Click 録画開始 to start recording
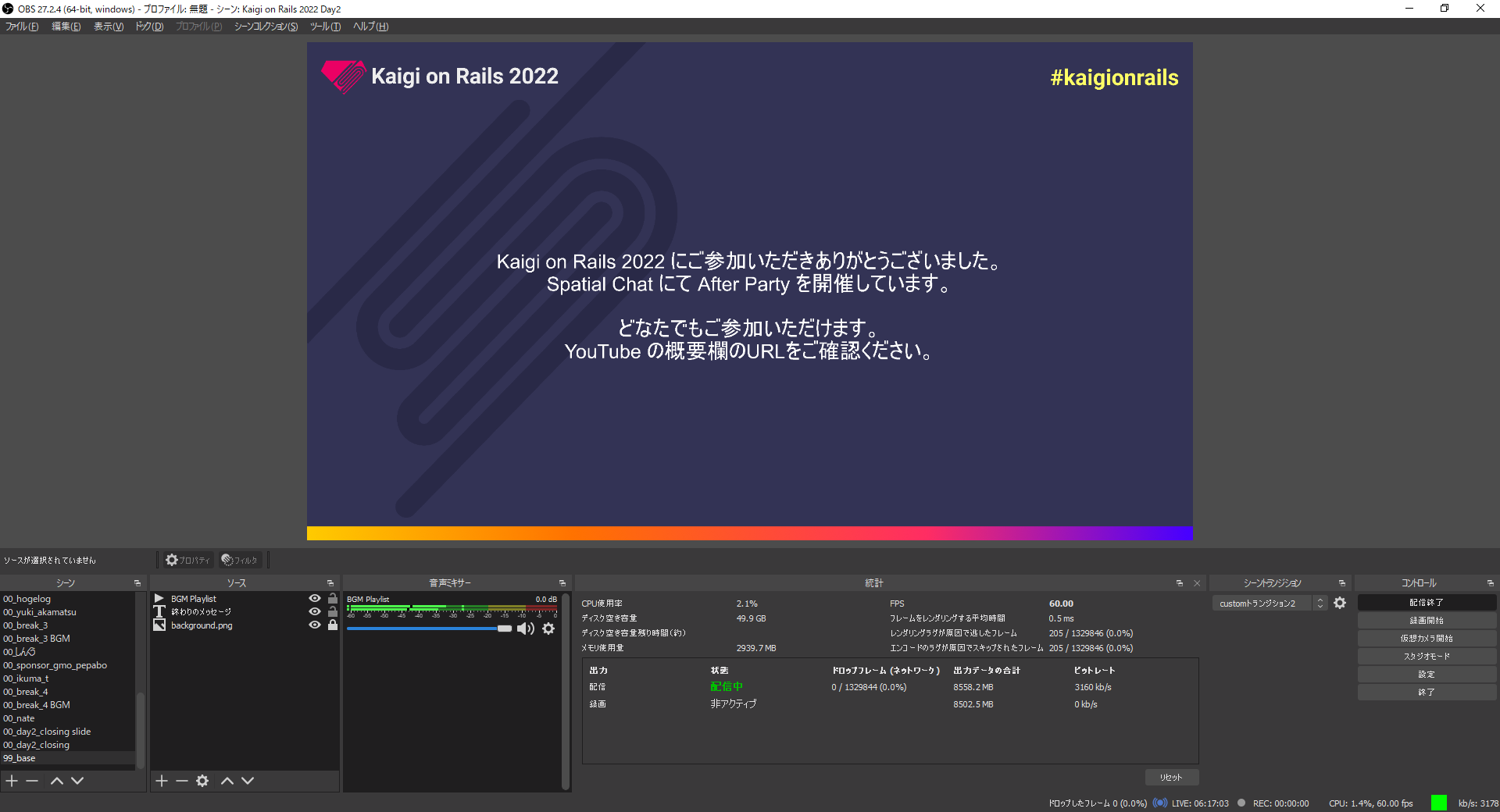Image resolution: width=1500 pixels, height=812 pixels. point(1427,621)
